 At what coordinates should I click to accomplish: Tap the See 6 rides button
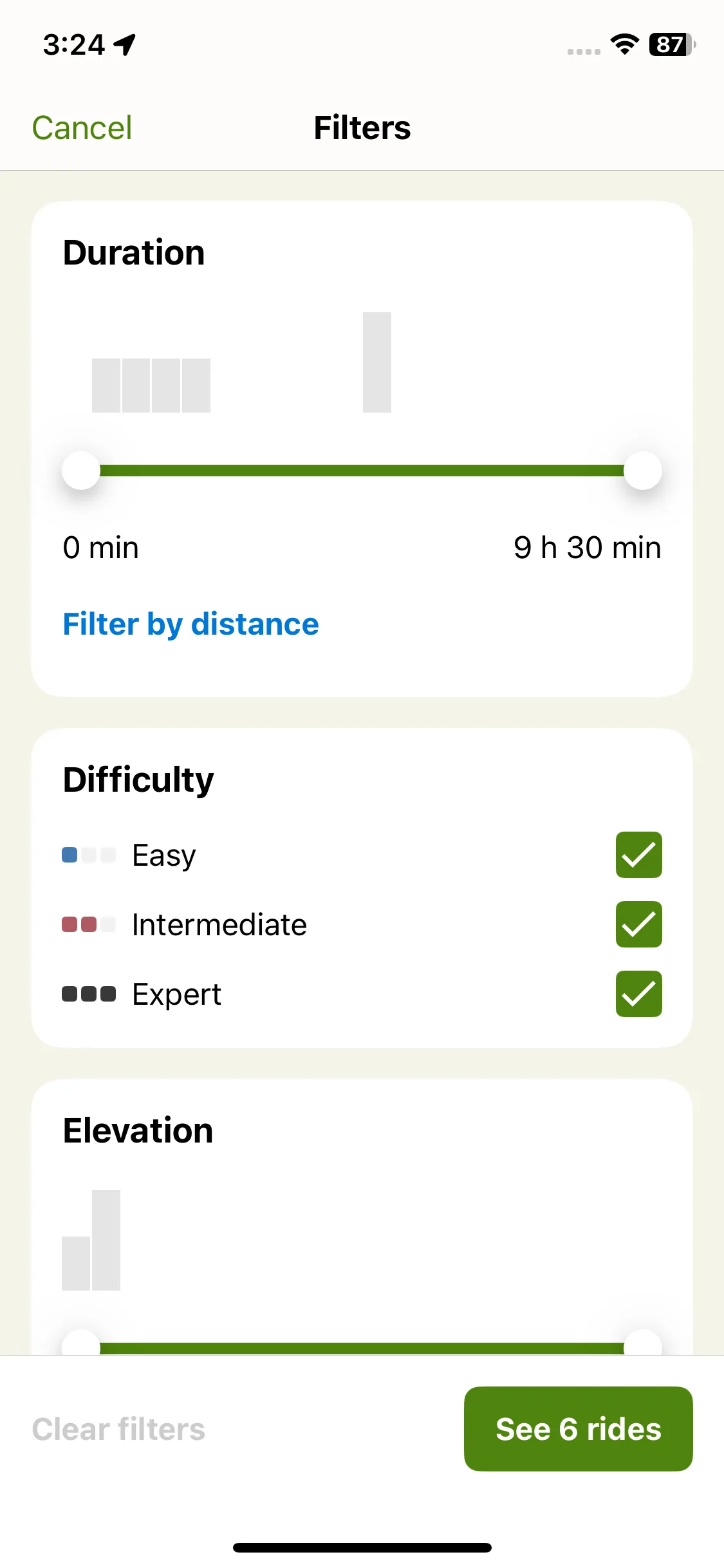[x=578, y=1429]
